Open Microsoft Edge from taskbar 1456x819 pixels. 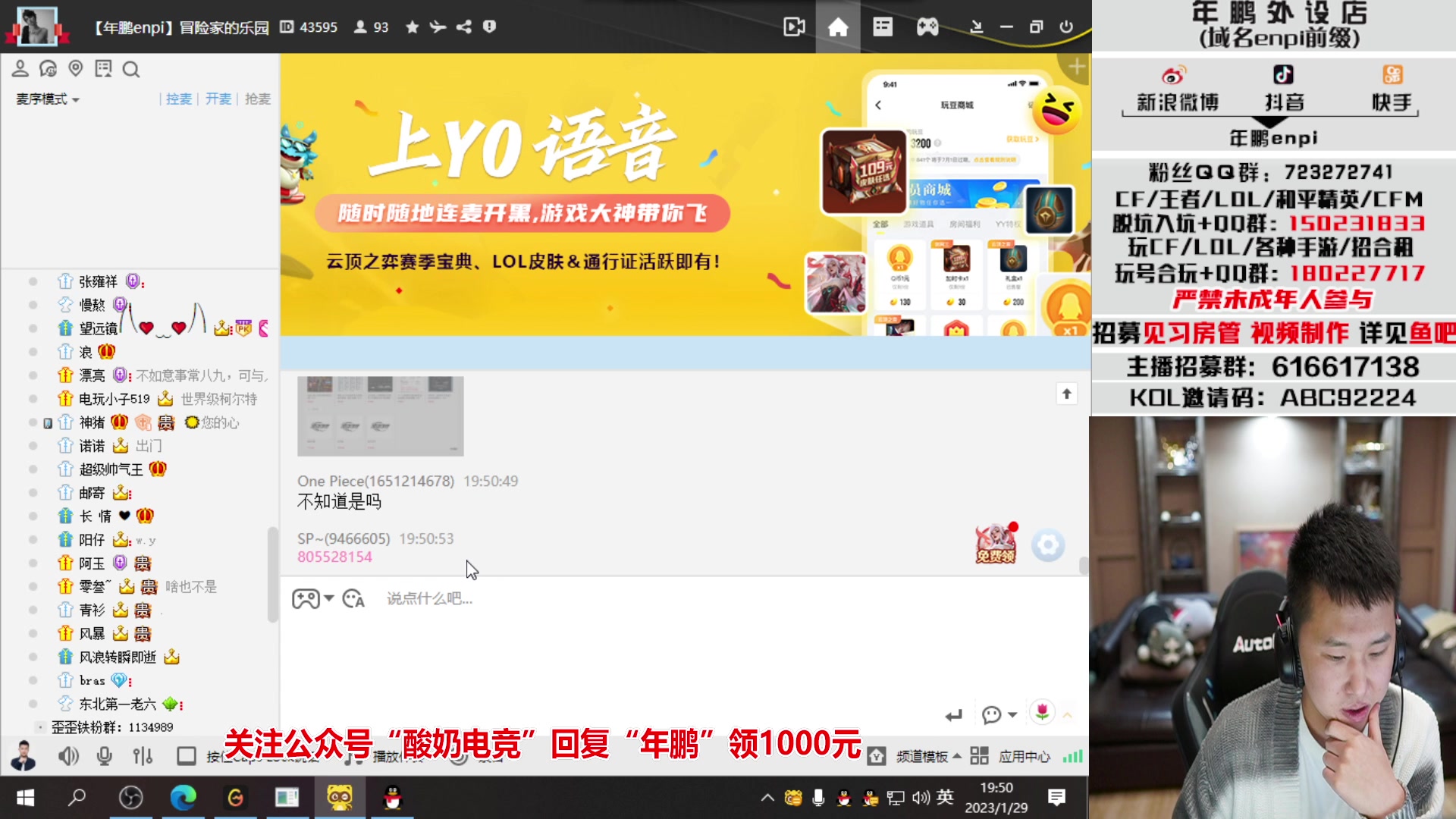point(183,798)
